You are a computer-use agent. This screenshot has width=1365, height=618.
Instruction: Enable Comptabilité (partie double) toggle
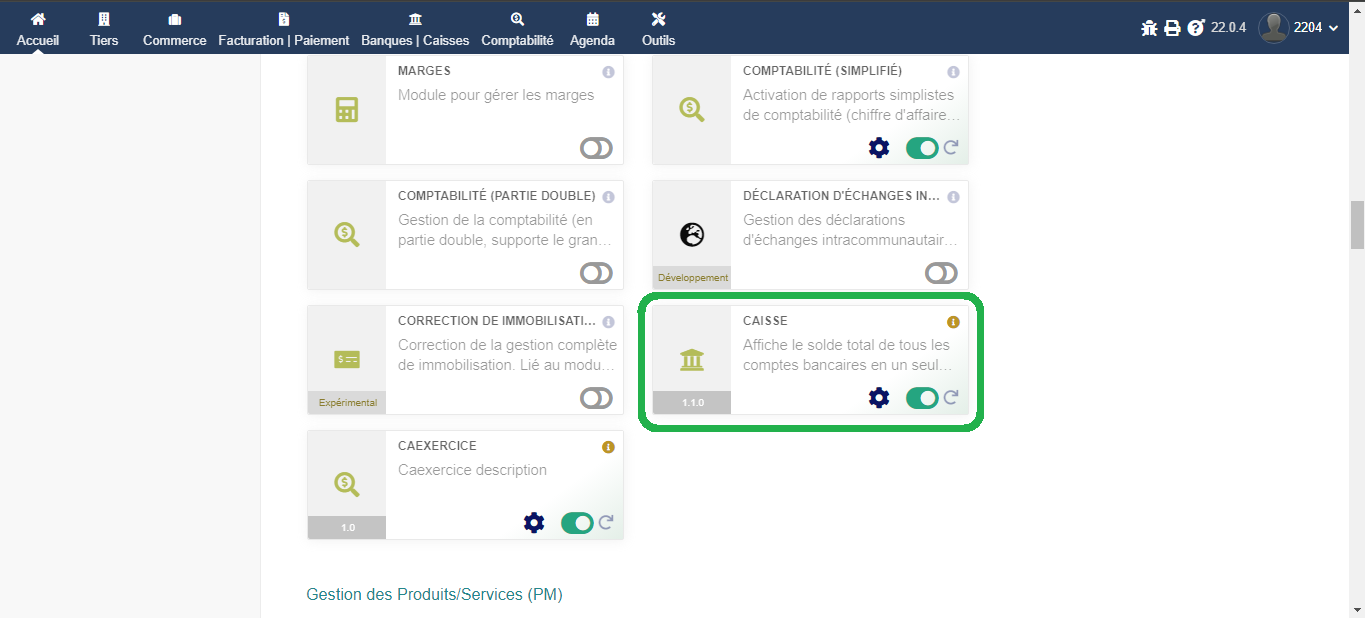pos(596,273)
